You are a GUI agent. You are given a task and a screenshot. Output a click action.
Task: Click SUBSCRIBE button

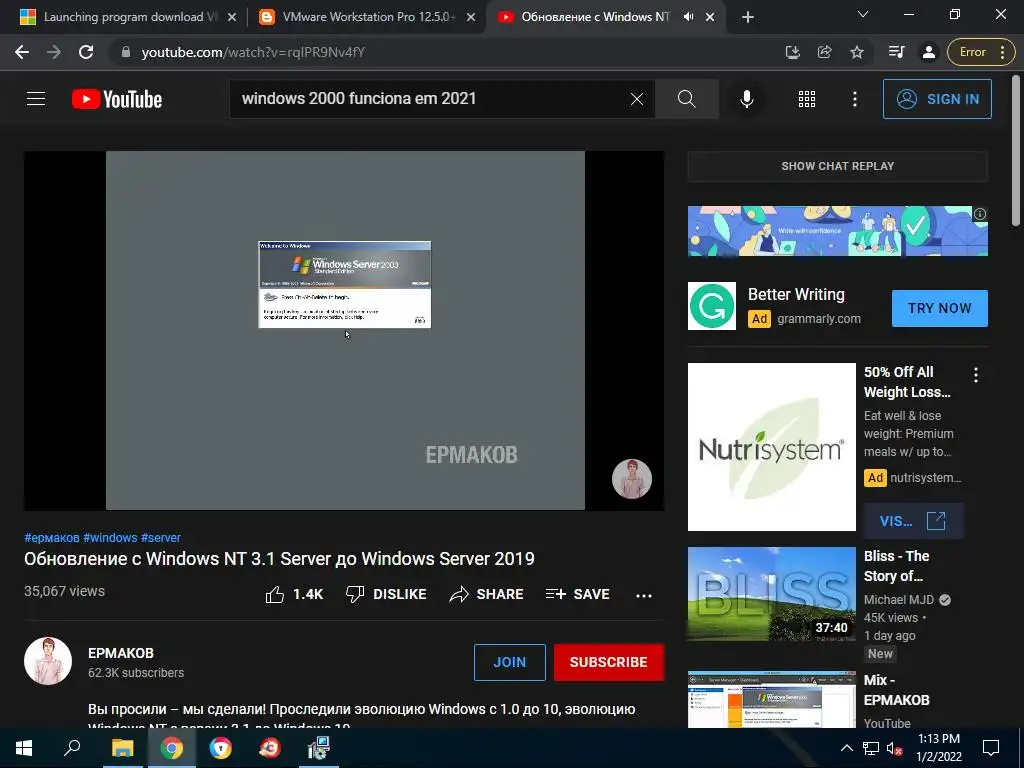pos(609,662)
